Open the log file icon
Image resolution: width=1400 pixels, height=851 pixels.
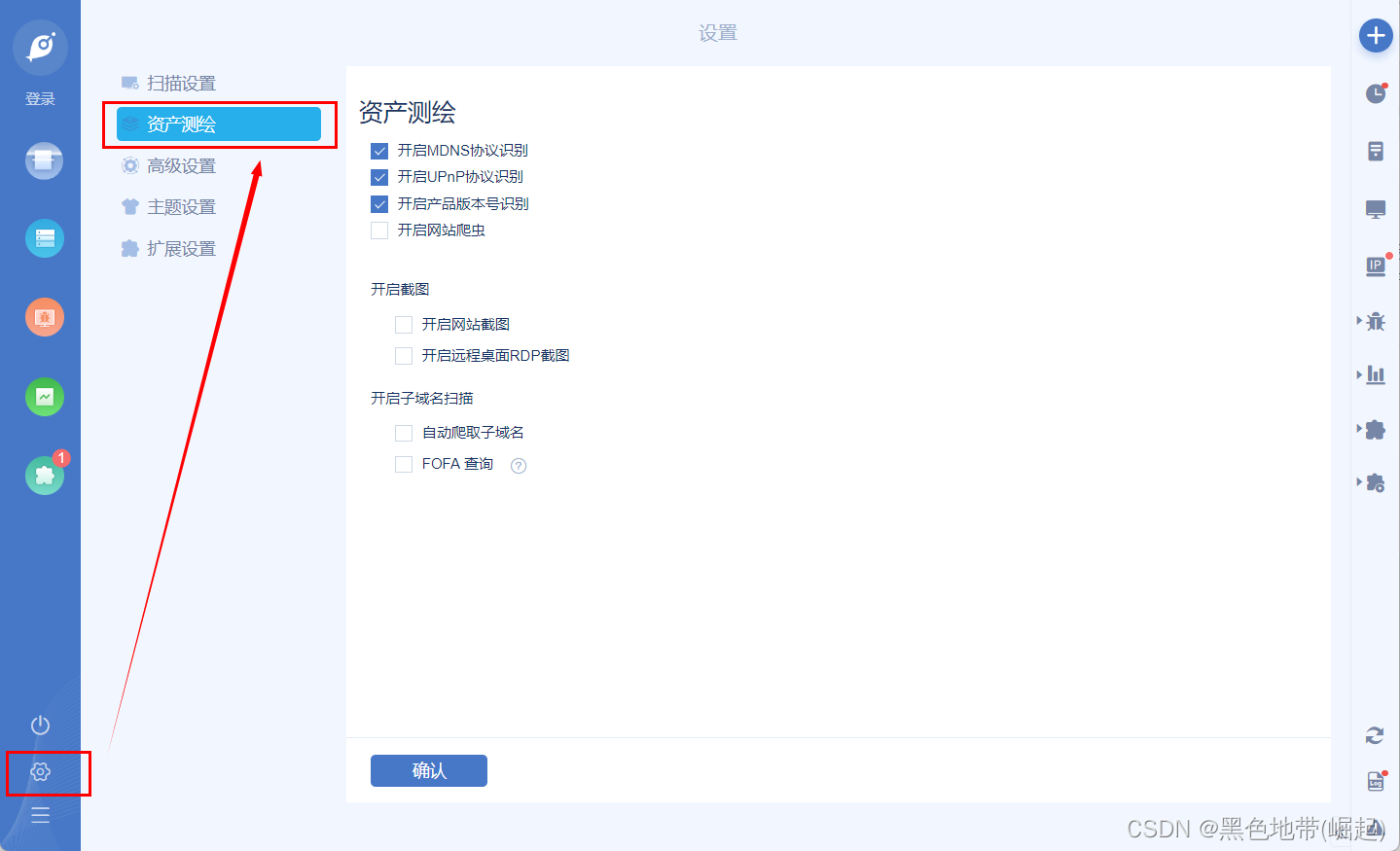(1376, 781)
